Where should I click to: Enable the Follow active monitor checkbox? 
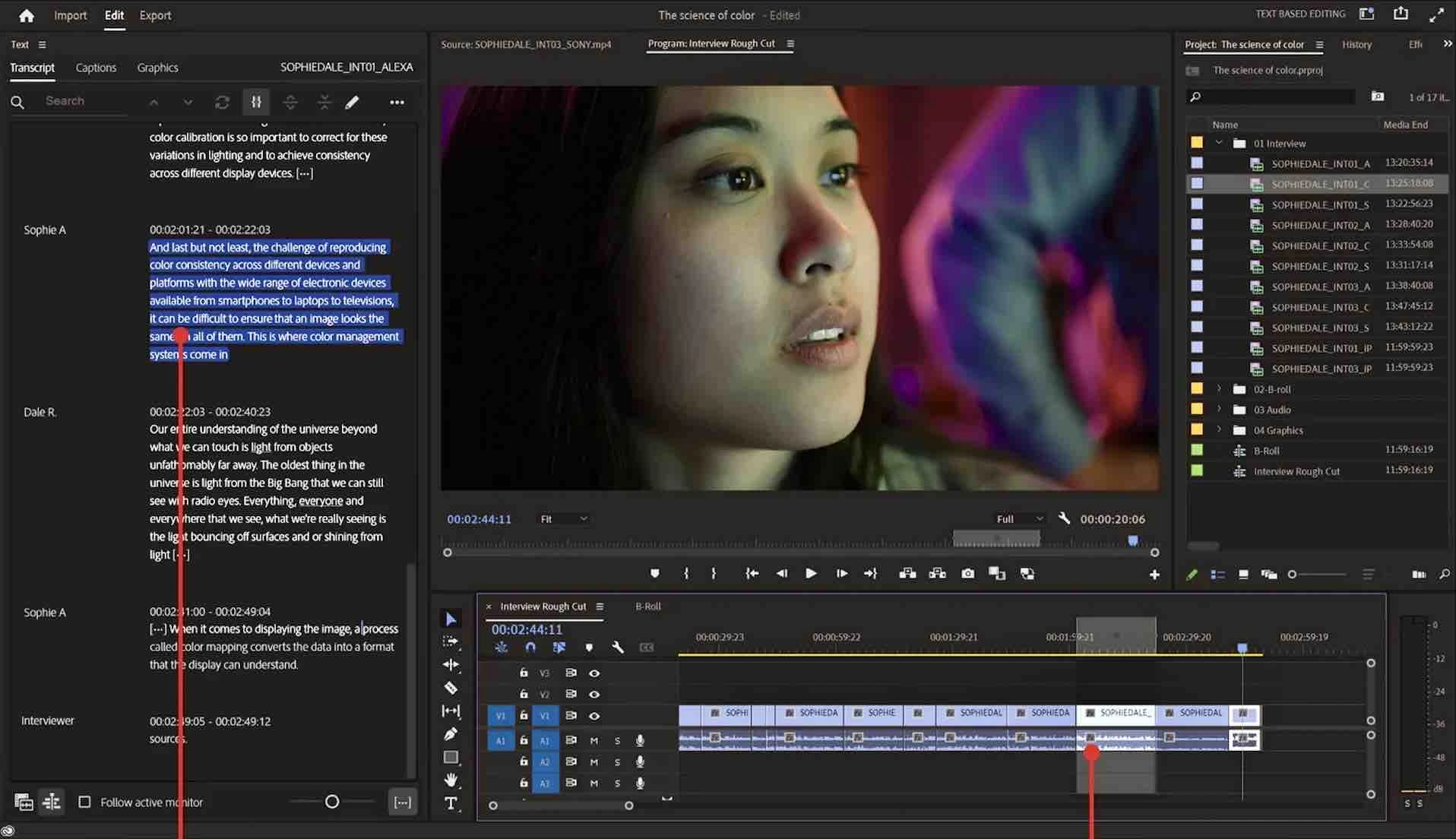[85, 802]
